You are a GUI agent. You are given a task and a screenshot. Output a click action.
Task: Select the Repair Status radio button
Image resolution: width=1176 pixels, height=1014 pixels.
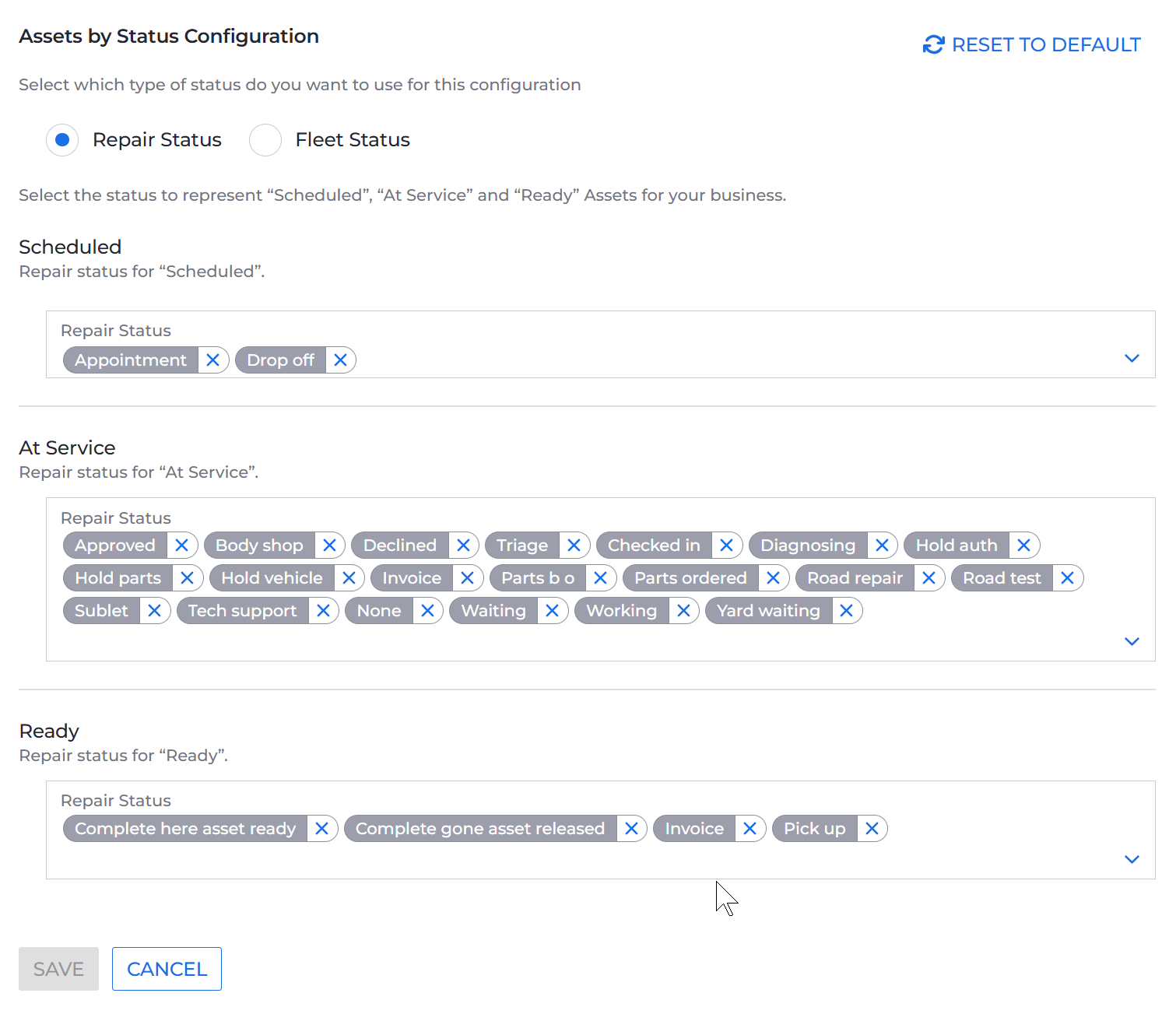coord(62,140)
